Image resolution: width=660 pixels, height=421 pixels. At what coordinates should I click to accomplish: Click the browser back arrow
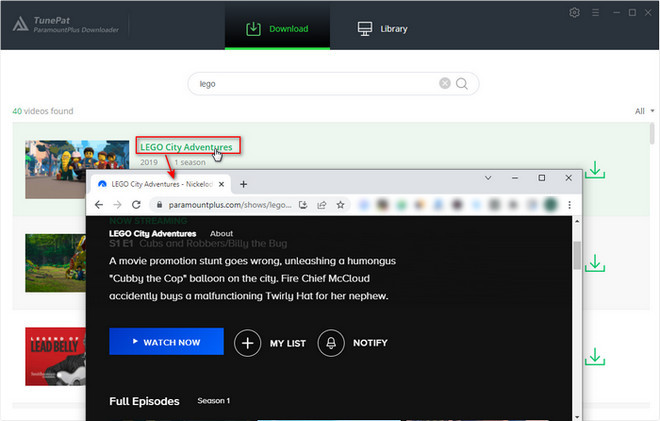coord(99,205)
